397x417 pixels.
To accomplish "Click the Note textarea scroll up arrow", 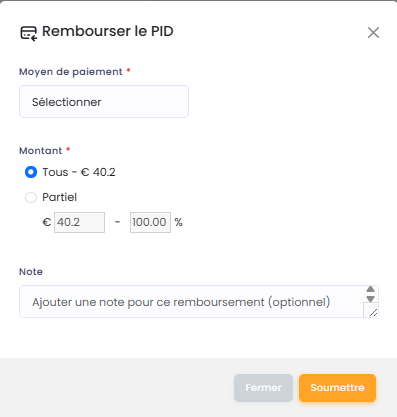I will [370, 289].
